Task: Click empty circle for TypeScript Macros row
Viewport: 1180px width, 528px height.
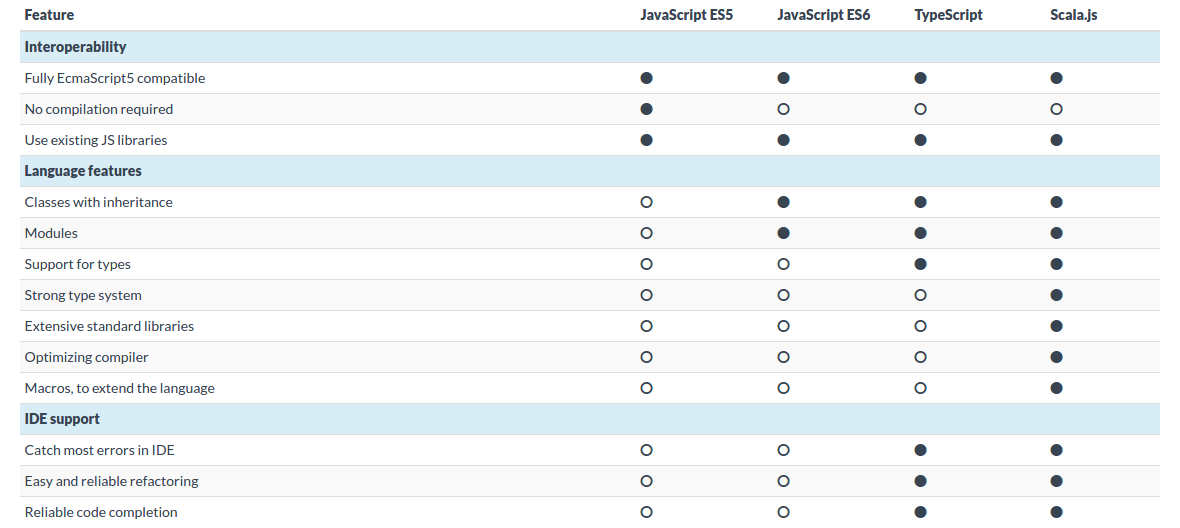Action: [x=920, y=388]
